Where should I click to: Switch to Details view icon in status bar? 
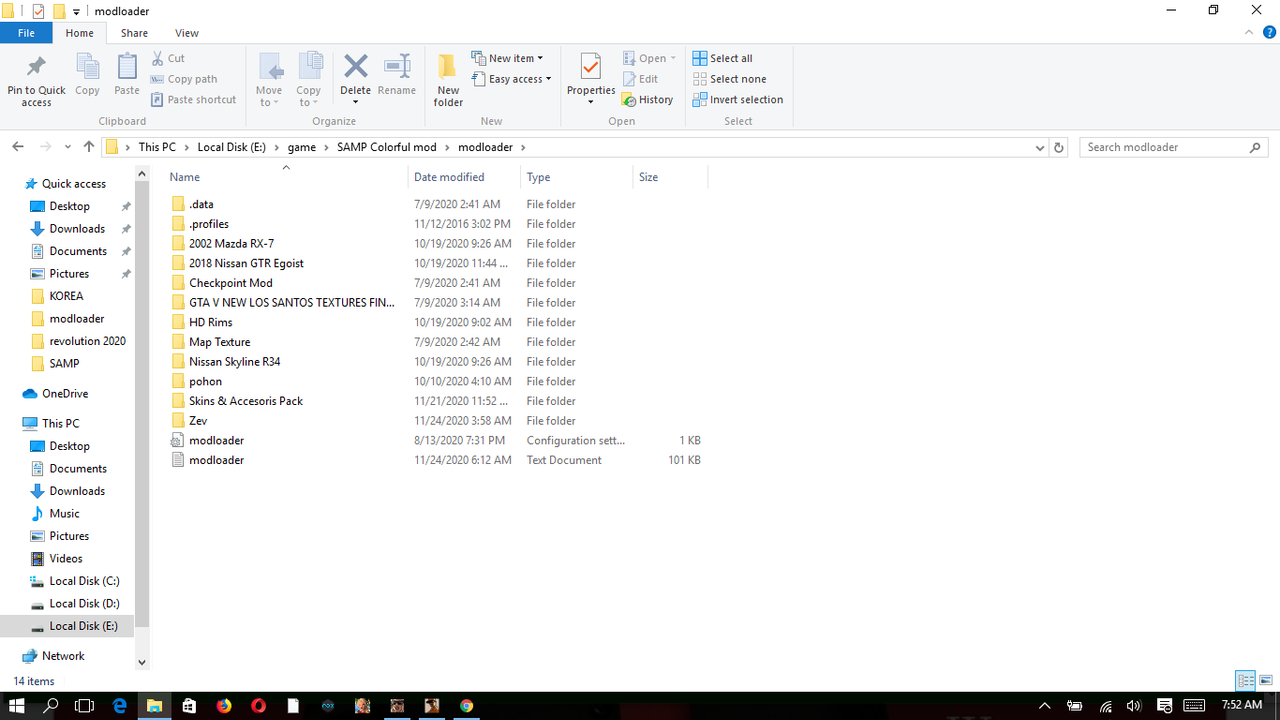click(1246, 681)
